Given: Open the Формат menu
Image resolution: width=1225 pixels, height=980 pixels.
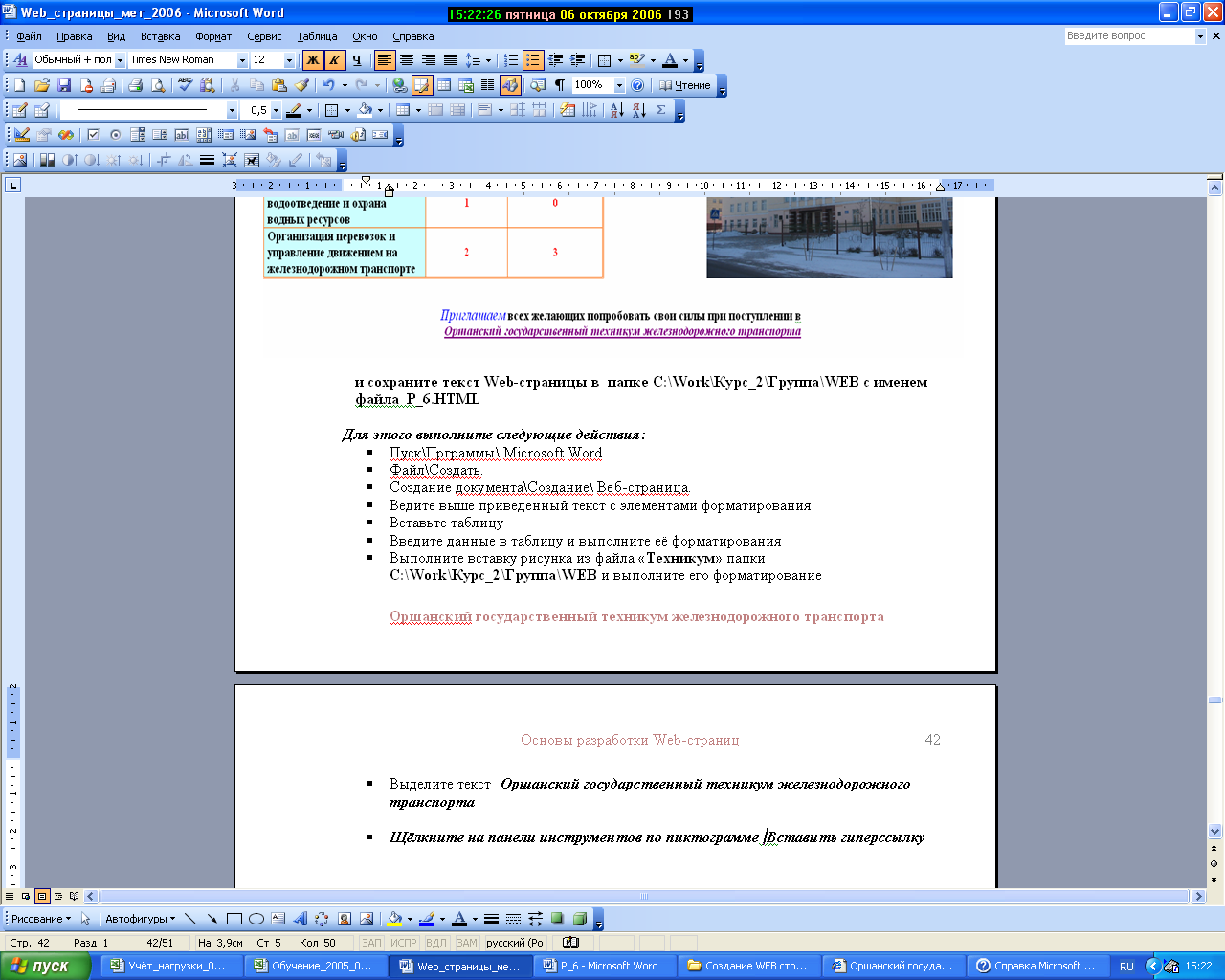Looking at the screenshot, I should click(x=213, y=36).
